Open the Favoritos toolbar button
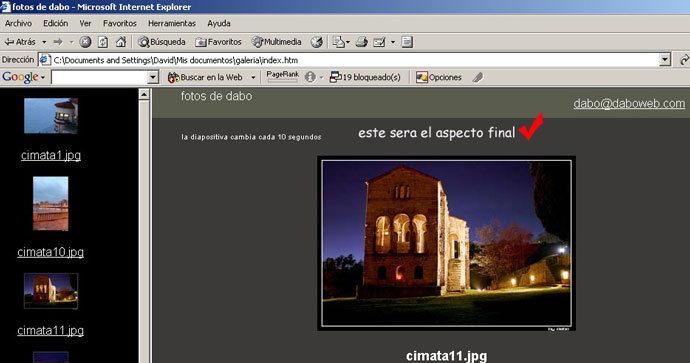 (x=219, y=42)
